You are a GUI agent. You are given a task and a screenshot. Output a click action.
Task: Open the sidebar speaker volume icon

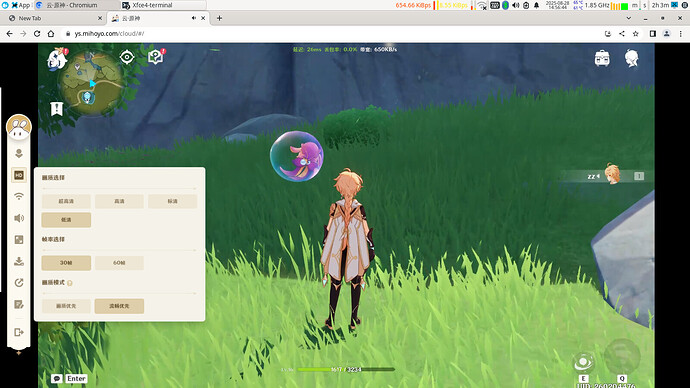tap(19, 218)
